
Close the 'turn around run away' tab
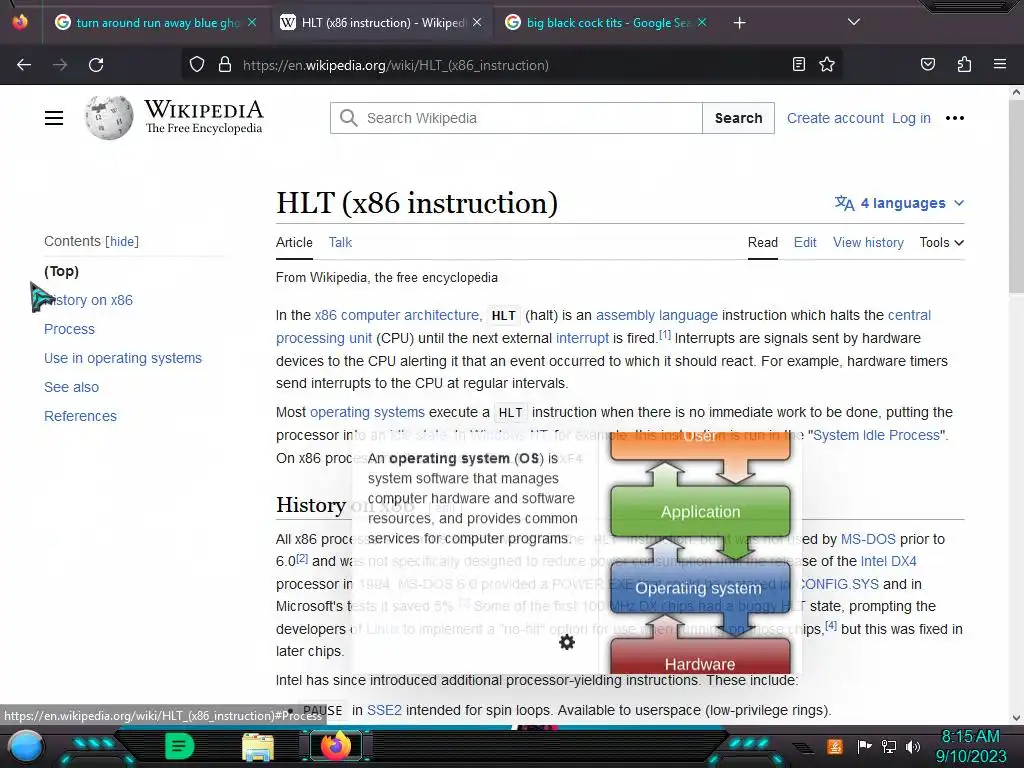tap(252, 22)
